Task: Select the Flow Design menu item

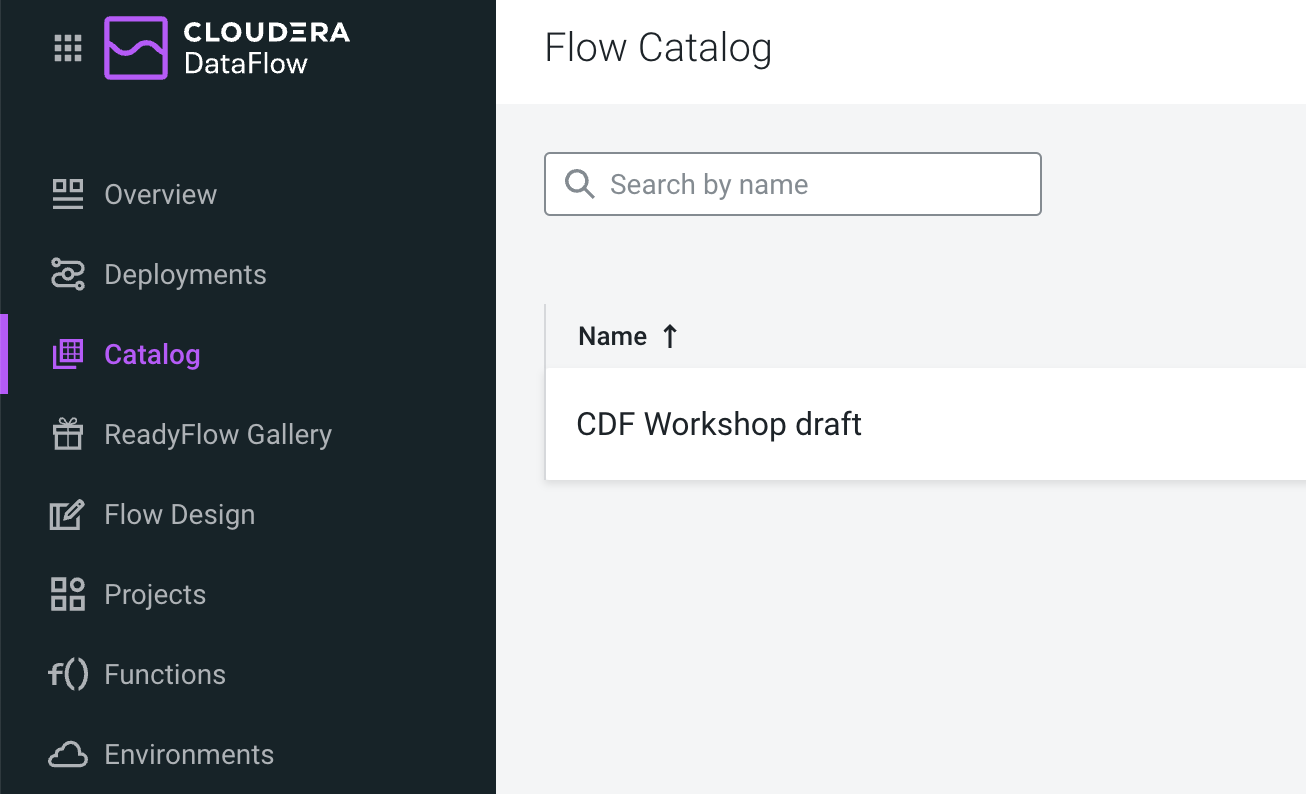Action: [180, 514]
